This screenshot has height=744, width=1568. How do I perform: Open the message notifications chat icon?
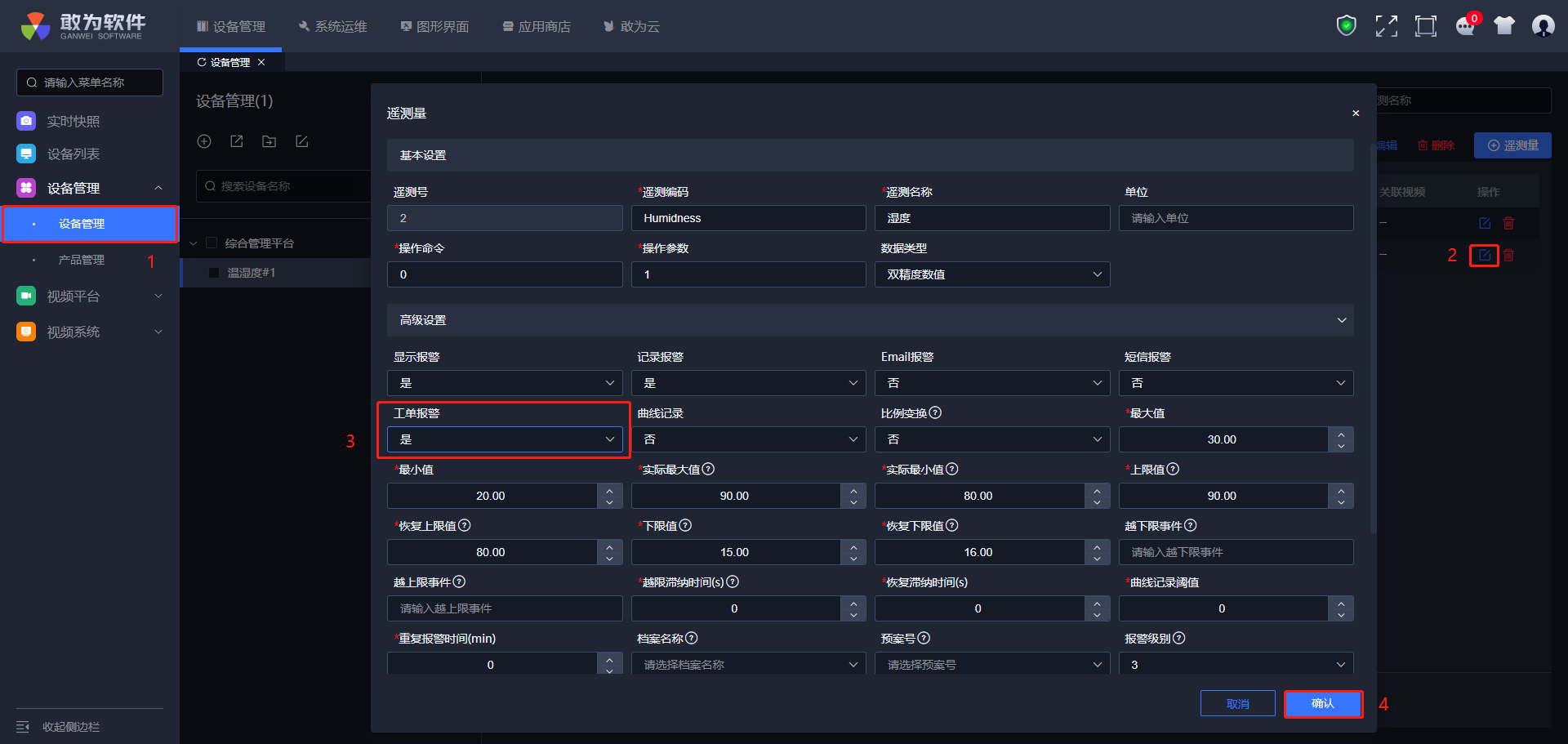pos(1465,26)
